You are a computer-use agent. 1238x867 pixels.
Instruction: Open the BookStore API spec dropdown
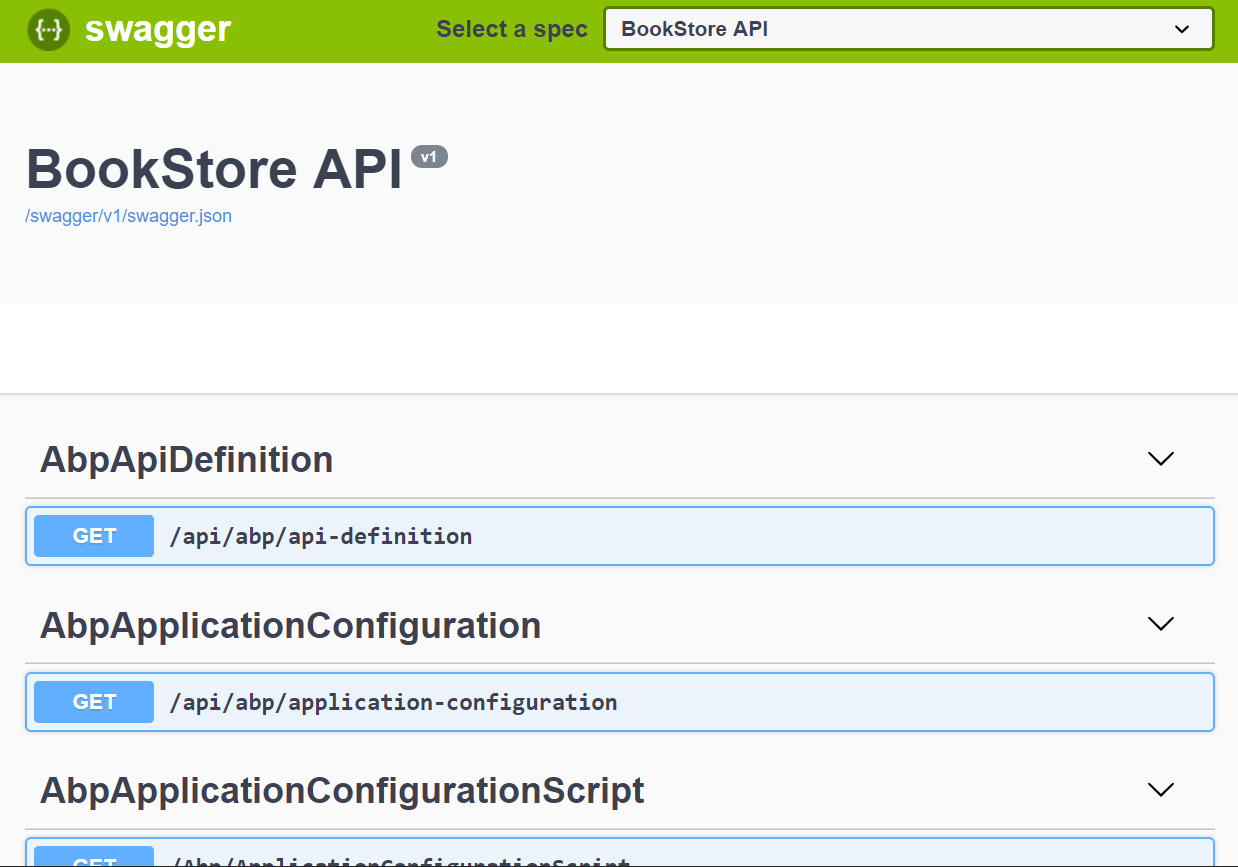[907, 29]
